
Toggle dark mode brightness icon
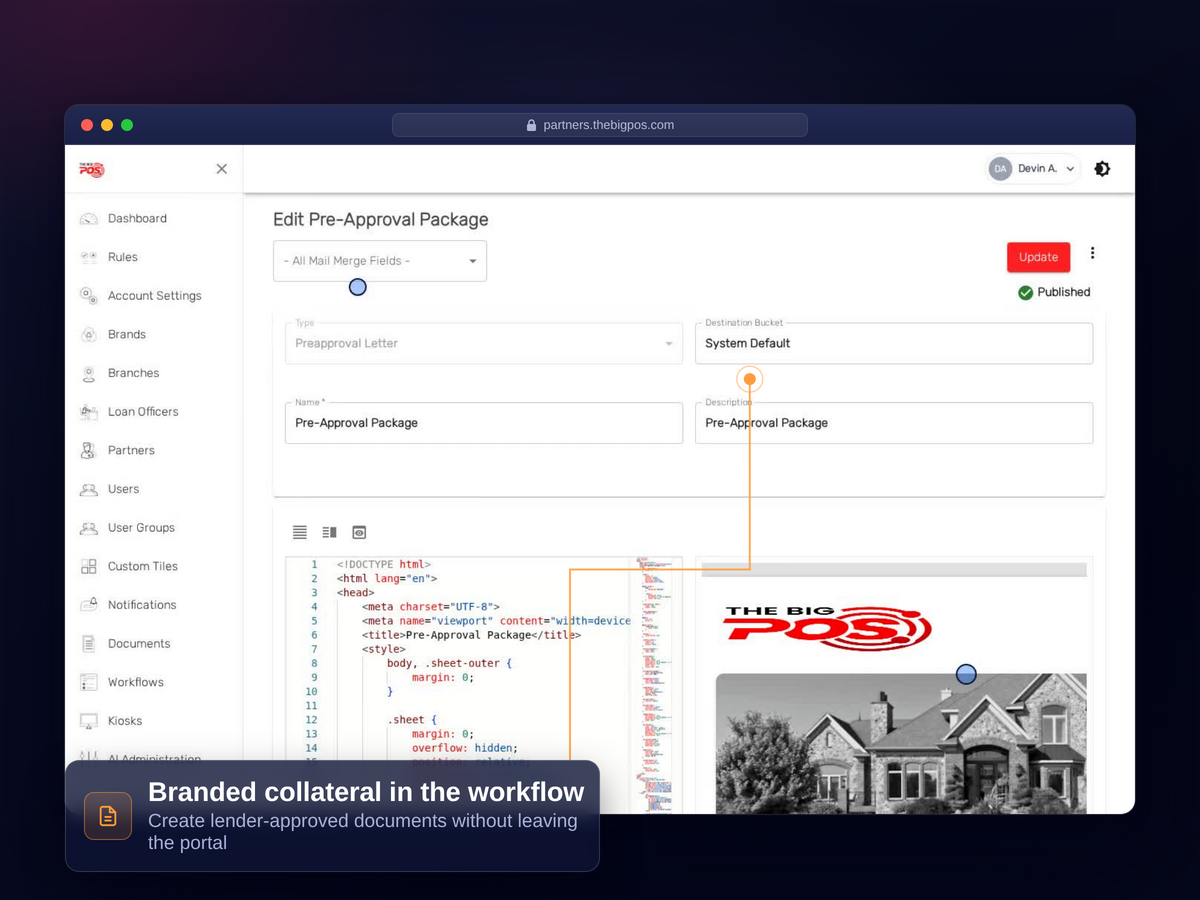(x=1102, y=169)
